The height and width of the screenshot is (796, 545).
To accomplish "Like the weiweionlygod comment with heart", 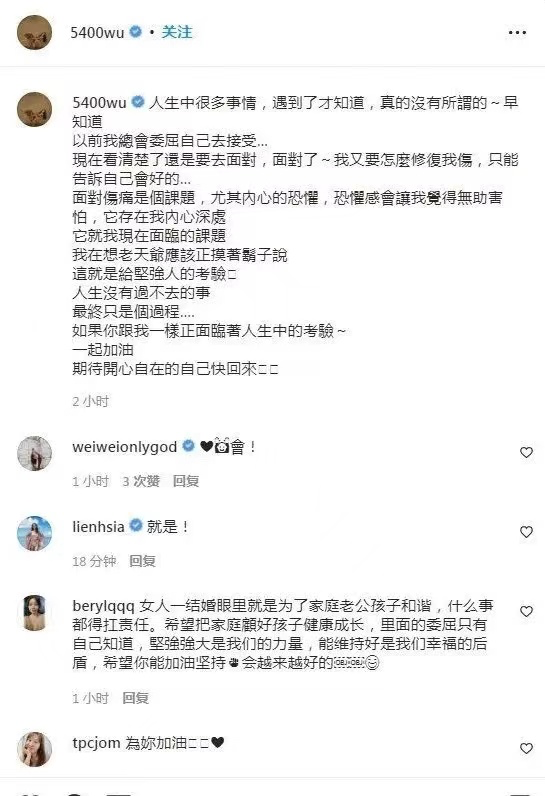I will pyautogui.click(x=526, y=452).
